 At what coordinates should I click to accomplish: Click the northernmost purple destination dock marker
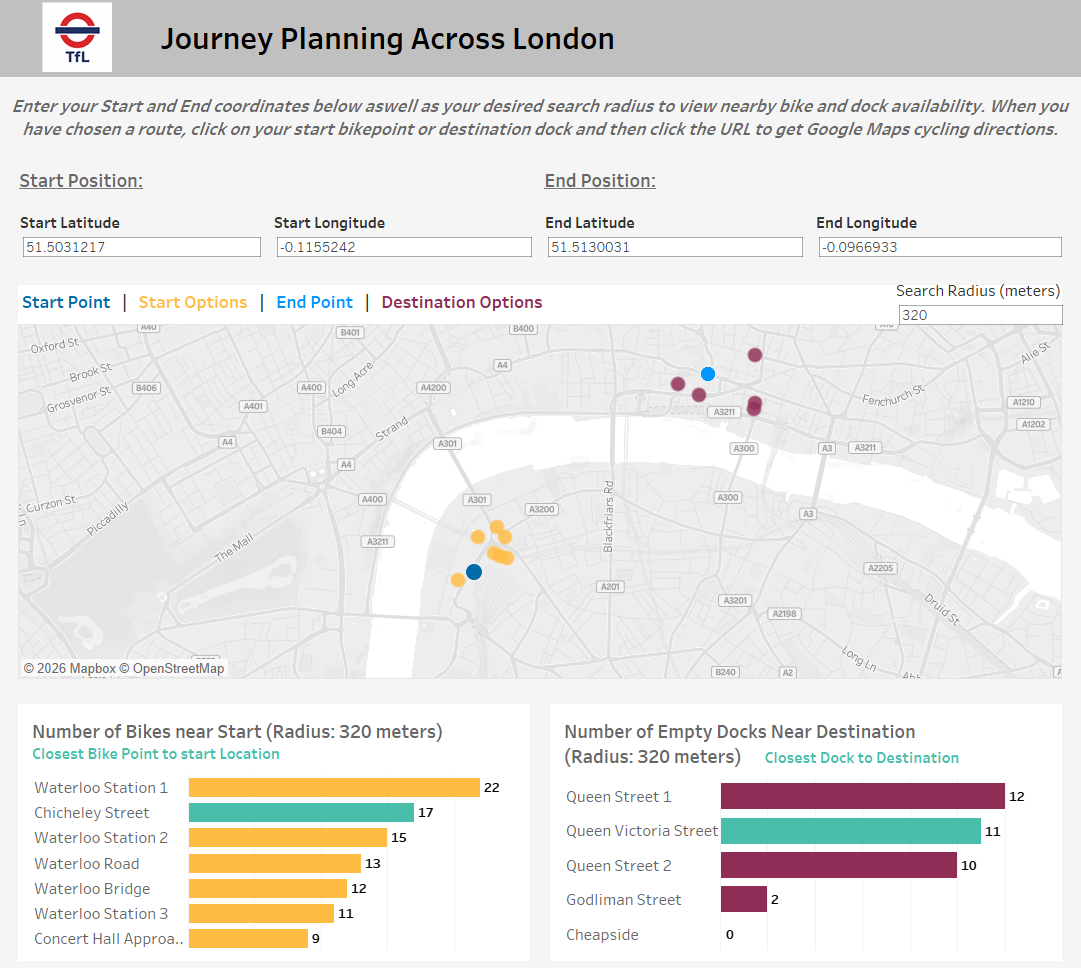point(755,354)
